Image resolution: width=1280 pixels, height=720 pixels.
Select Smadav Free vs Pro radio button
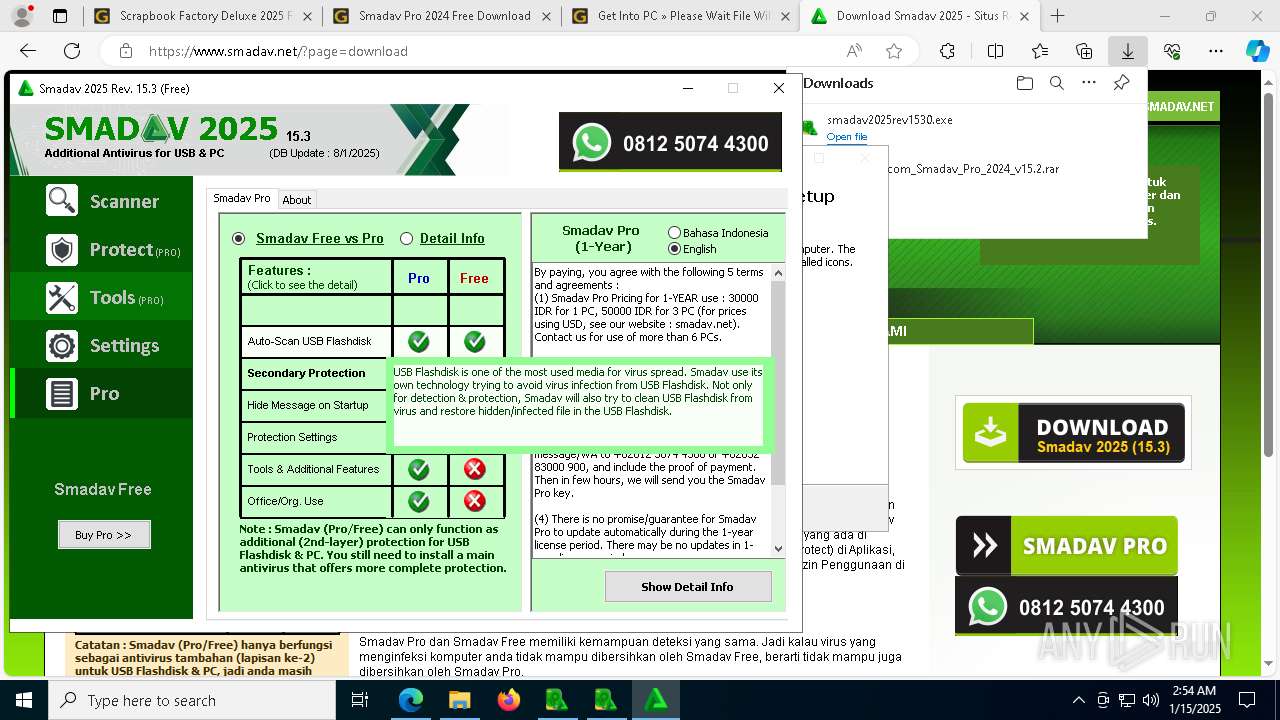pos(238,238)
